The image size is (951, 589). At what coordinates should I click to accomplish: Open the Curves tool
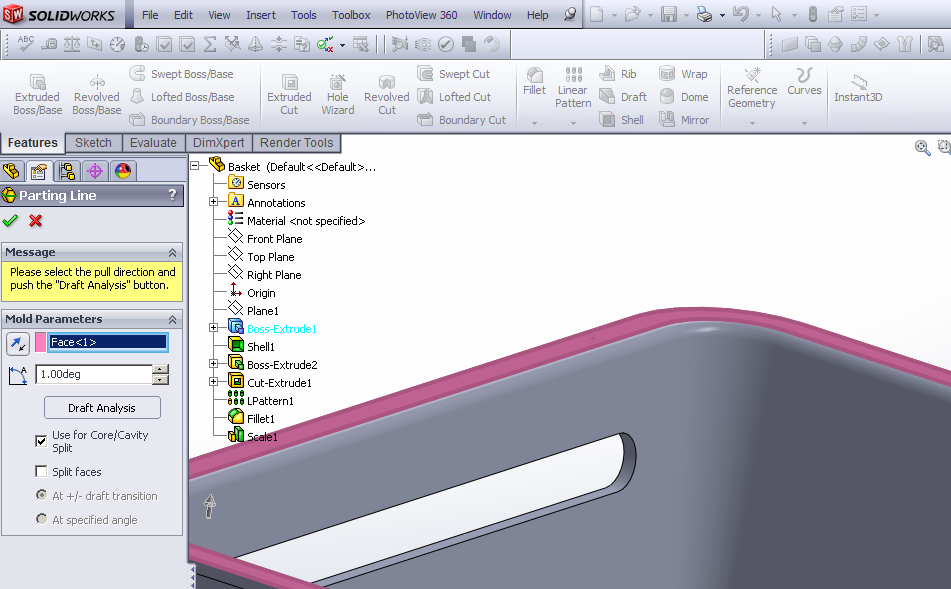click(804, 81)
